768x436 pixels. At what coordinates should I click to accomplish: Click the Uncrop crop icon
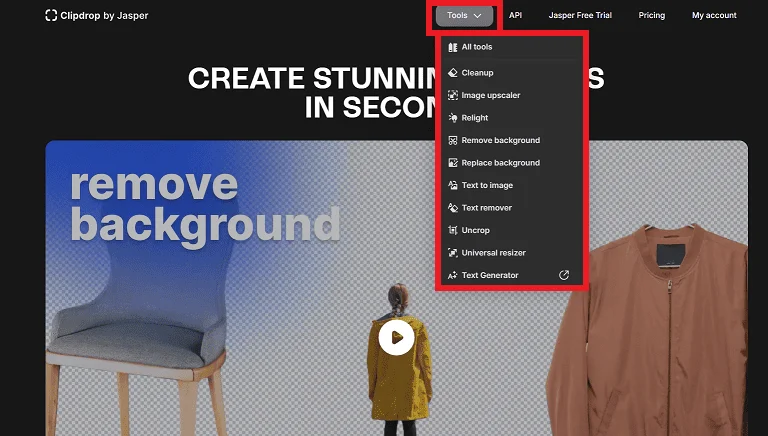(453, 230)
